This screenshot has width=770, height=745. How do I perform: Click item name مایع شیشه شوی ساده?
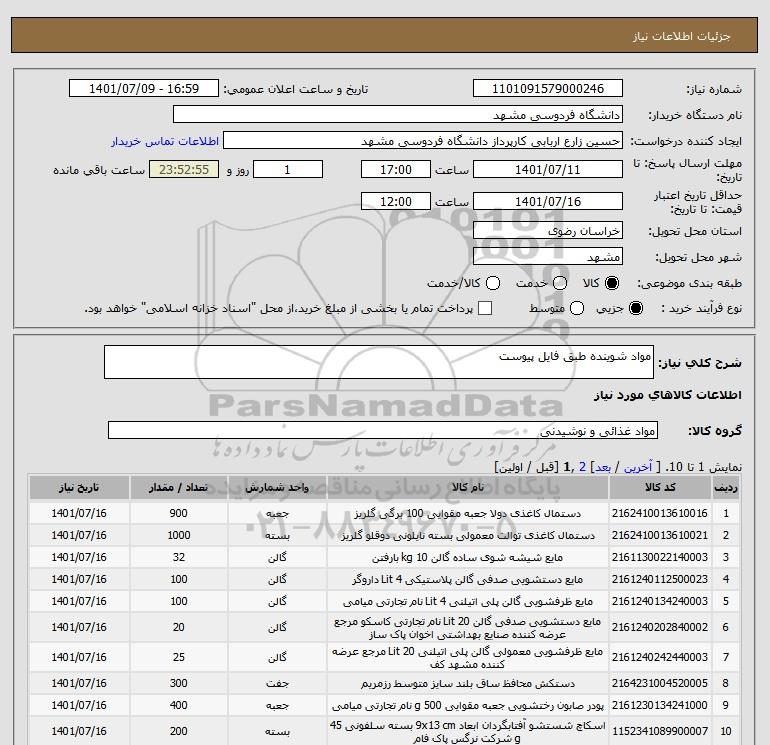click(x=468, y=557)
